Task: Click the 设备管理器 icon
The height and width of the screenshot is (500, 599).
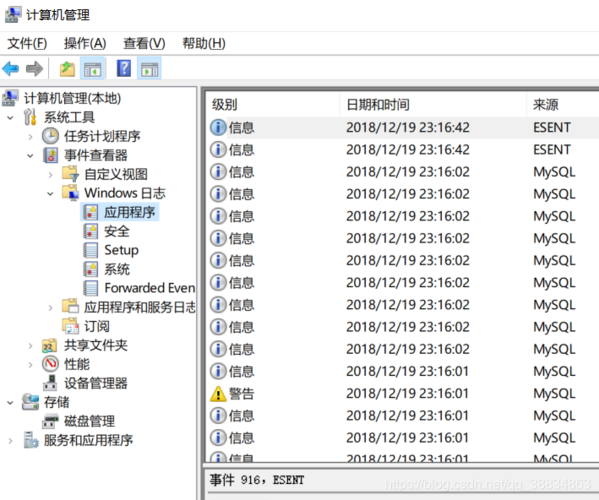Action: [x=50, y=383]
